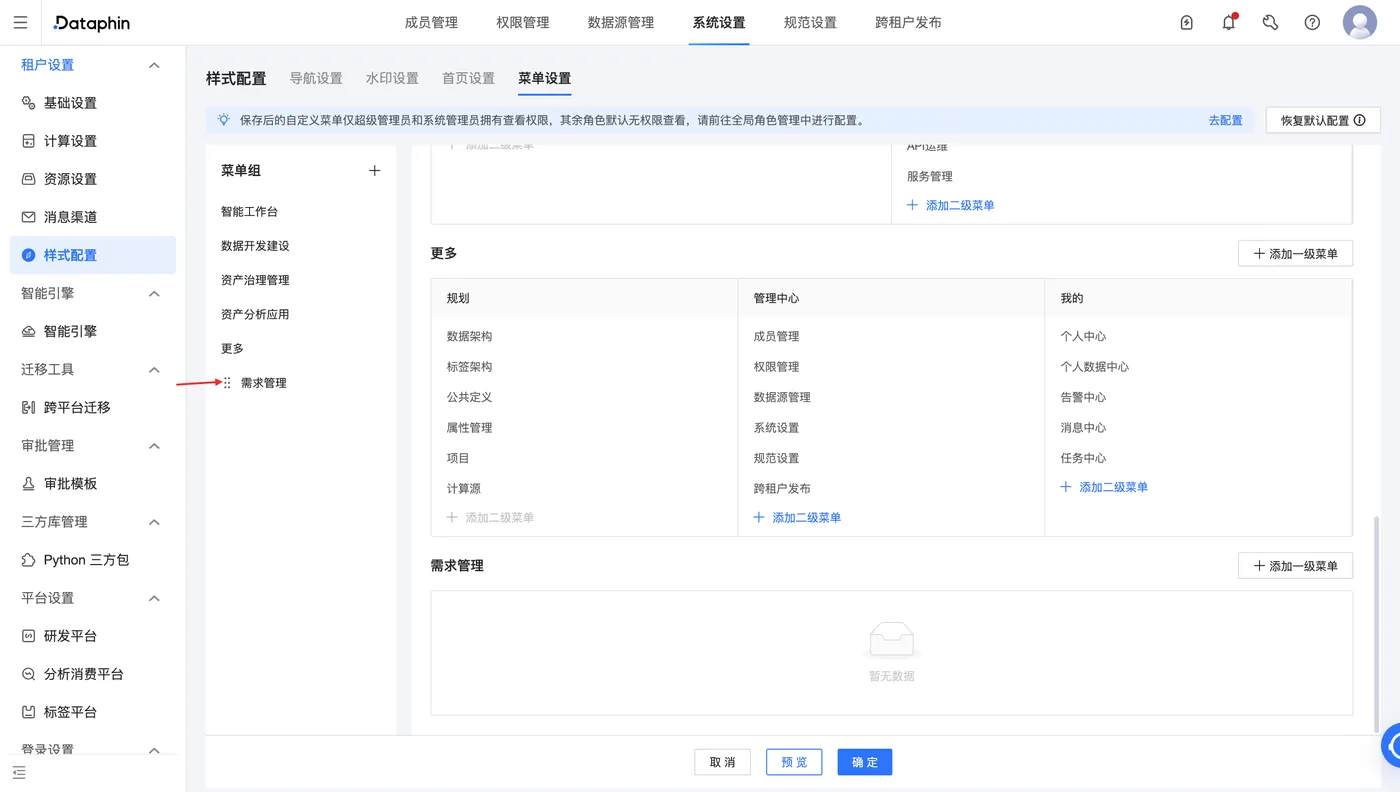The image size is (1400, 792).
Task: Click the 研发平台 icon
Action: click(x=29, y=636)
